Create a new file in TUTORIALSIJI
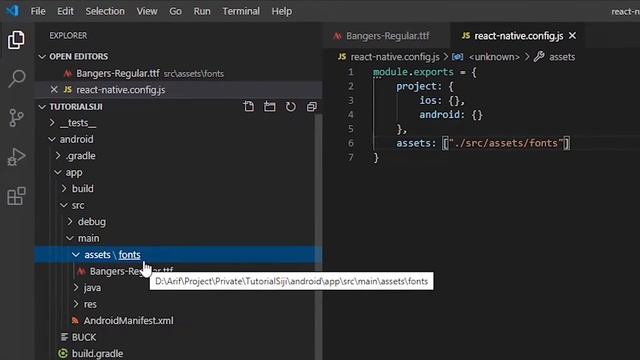The image size is (640, 360). click(x=249, y=107)
